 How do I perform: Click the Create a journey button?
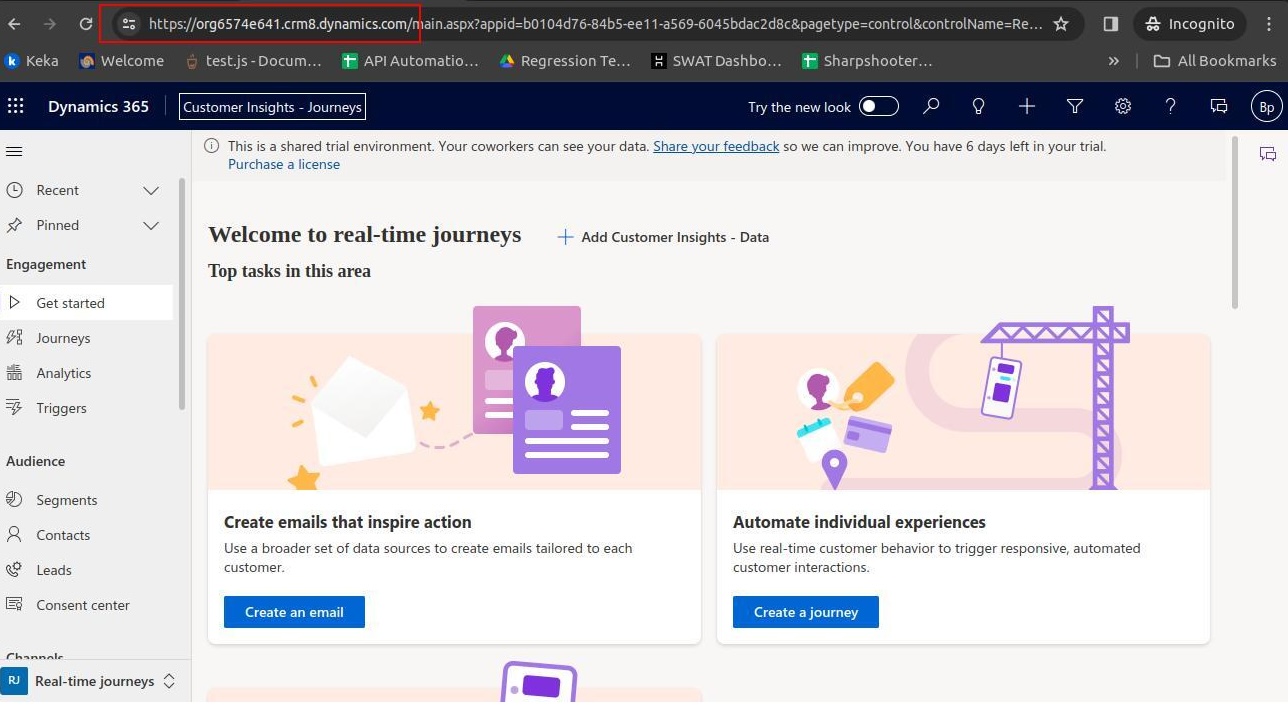coord(806,612)
